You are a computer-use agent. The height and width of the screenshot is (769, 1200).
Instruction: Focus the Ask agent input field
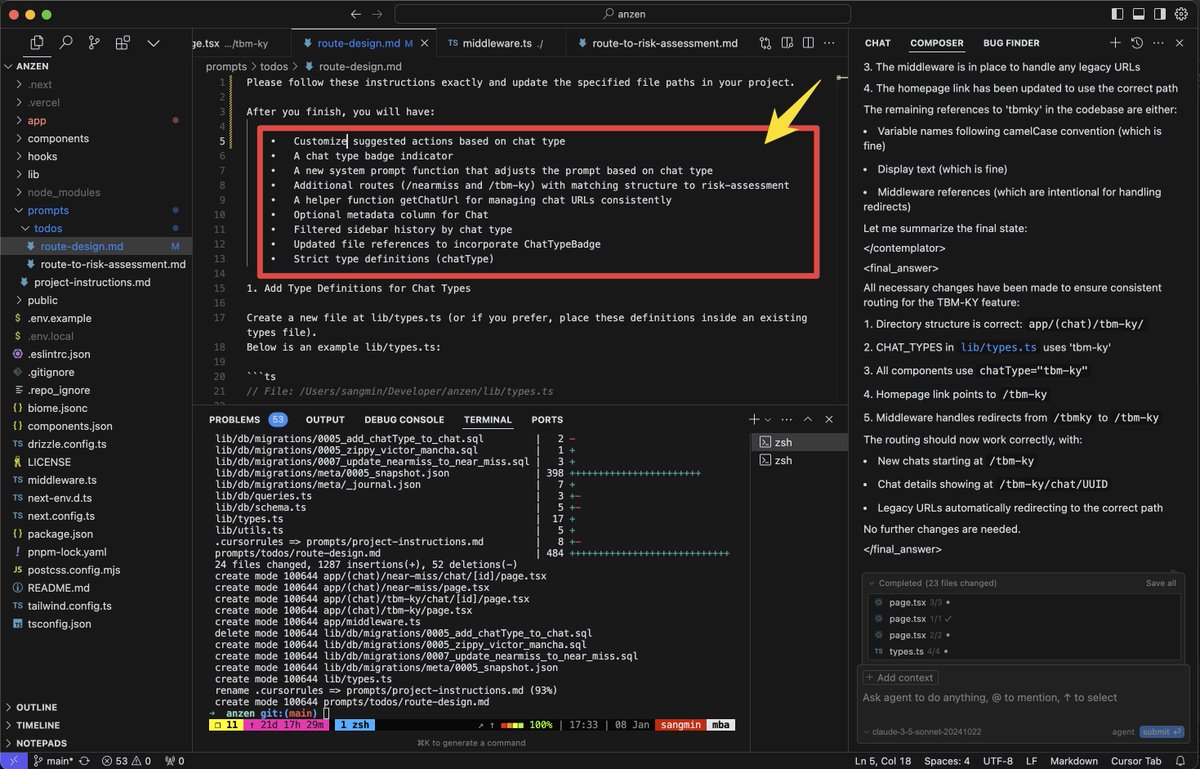click(x=1022, y=698)
